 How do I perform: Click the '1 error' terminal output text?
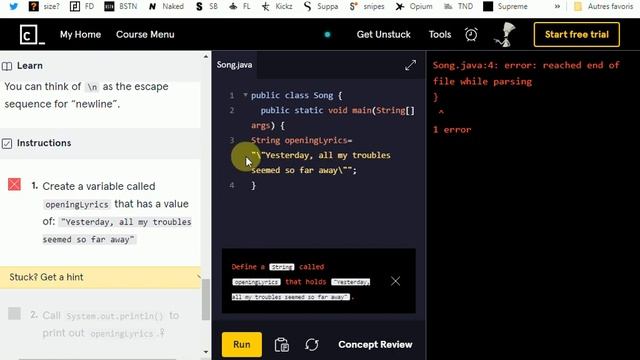click(x=452, y=130)
